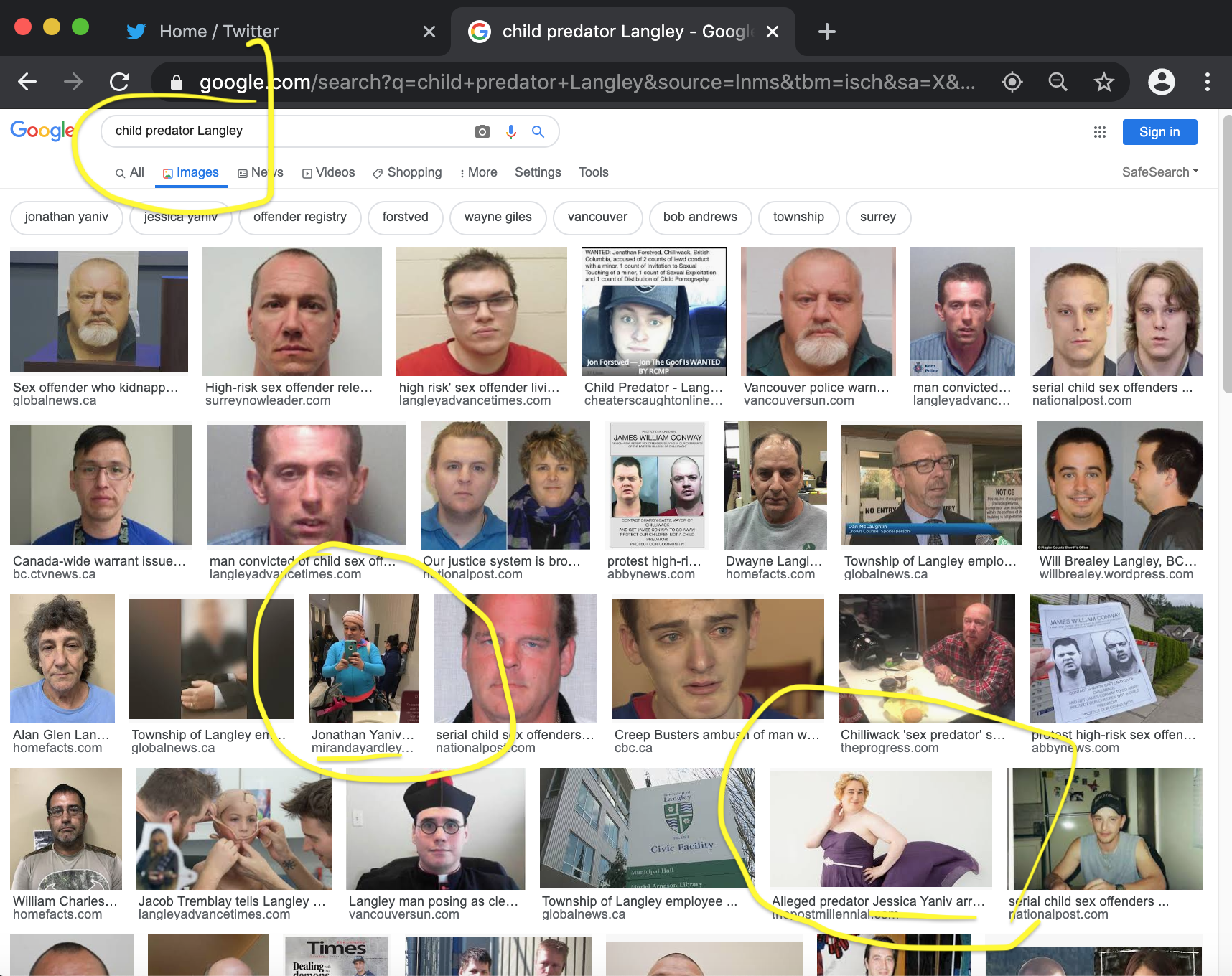This screenshot has height=976, width=1232.
Task: Click the 'Township of Langley emplo…' globalnews.ca caption
Action: pyautogui.click(x=930, y=561)
